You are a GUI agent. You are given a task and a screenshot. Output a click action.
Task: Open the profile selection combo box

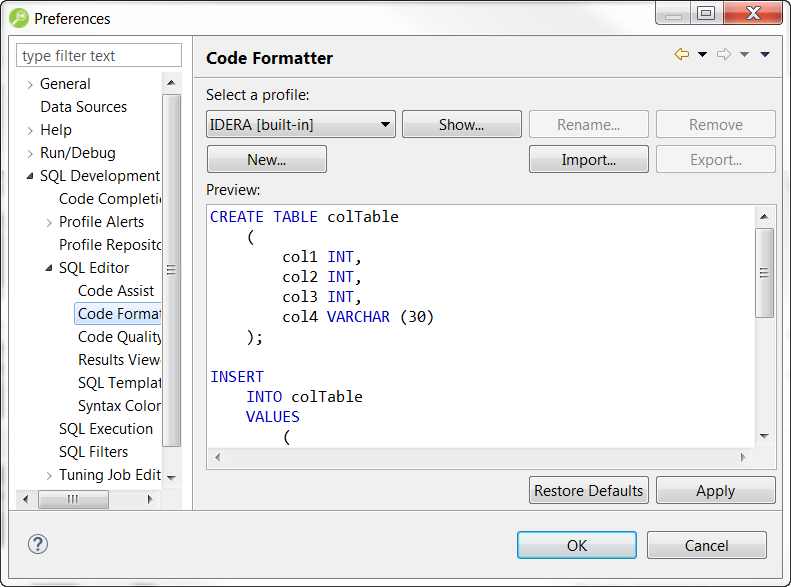pos(301,125)
